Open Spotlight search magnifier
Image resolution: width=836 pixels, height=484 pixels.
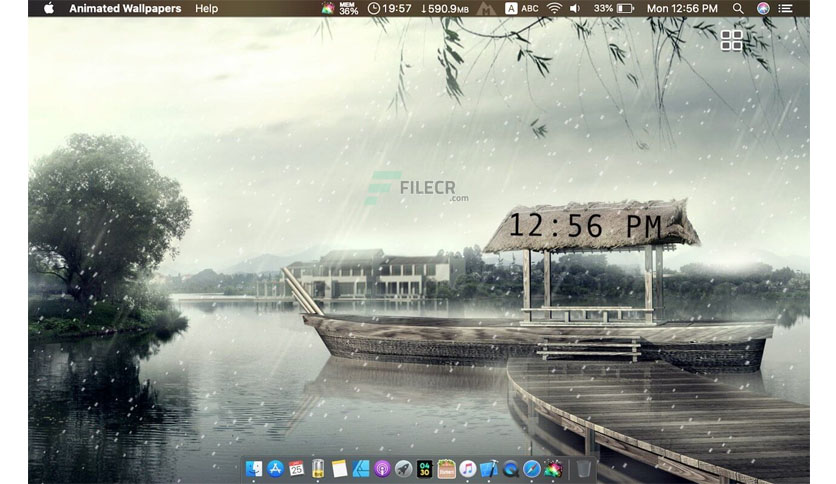738,9
